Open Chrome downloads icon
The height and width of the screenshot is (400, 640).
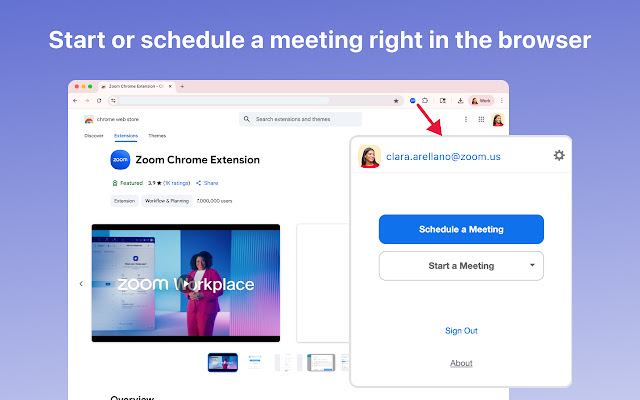pos(460,101)
